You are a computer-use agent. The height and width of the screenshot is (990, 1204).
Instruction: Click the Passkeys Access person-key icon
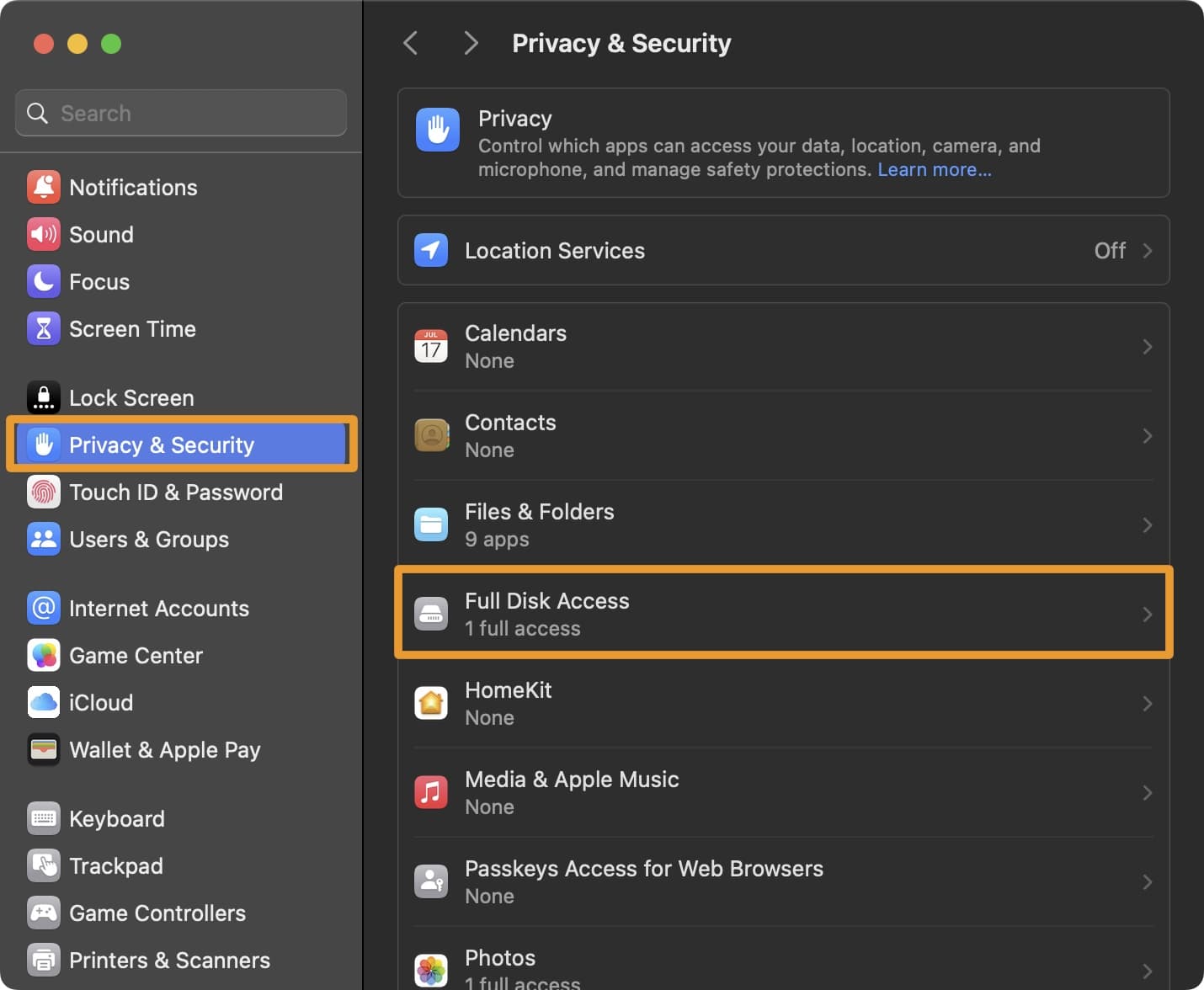(x=431, y=881)
